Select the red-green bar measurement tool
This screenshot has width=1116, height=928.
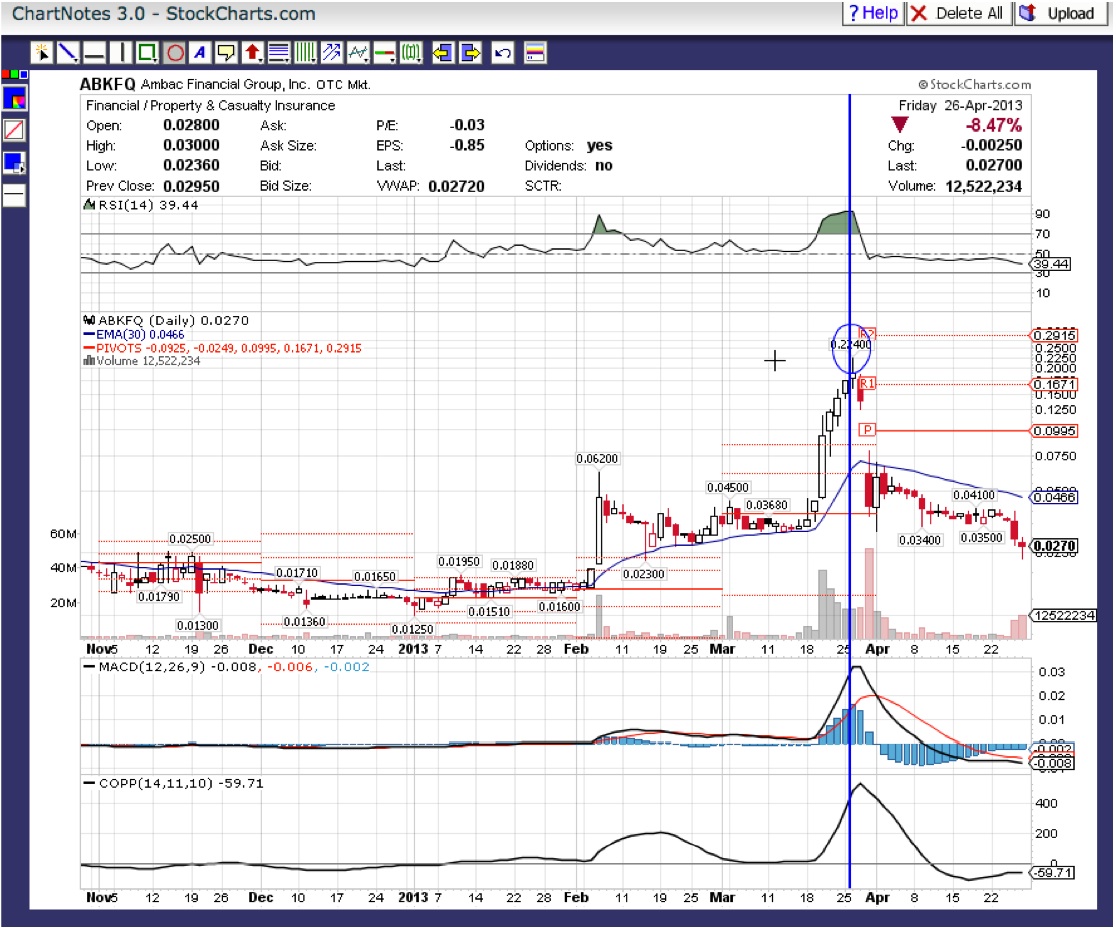click(383, 53)
